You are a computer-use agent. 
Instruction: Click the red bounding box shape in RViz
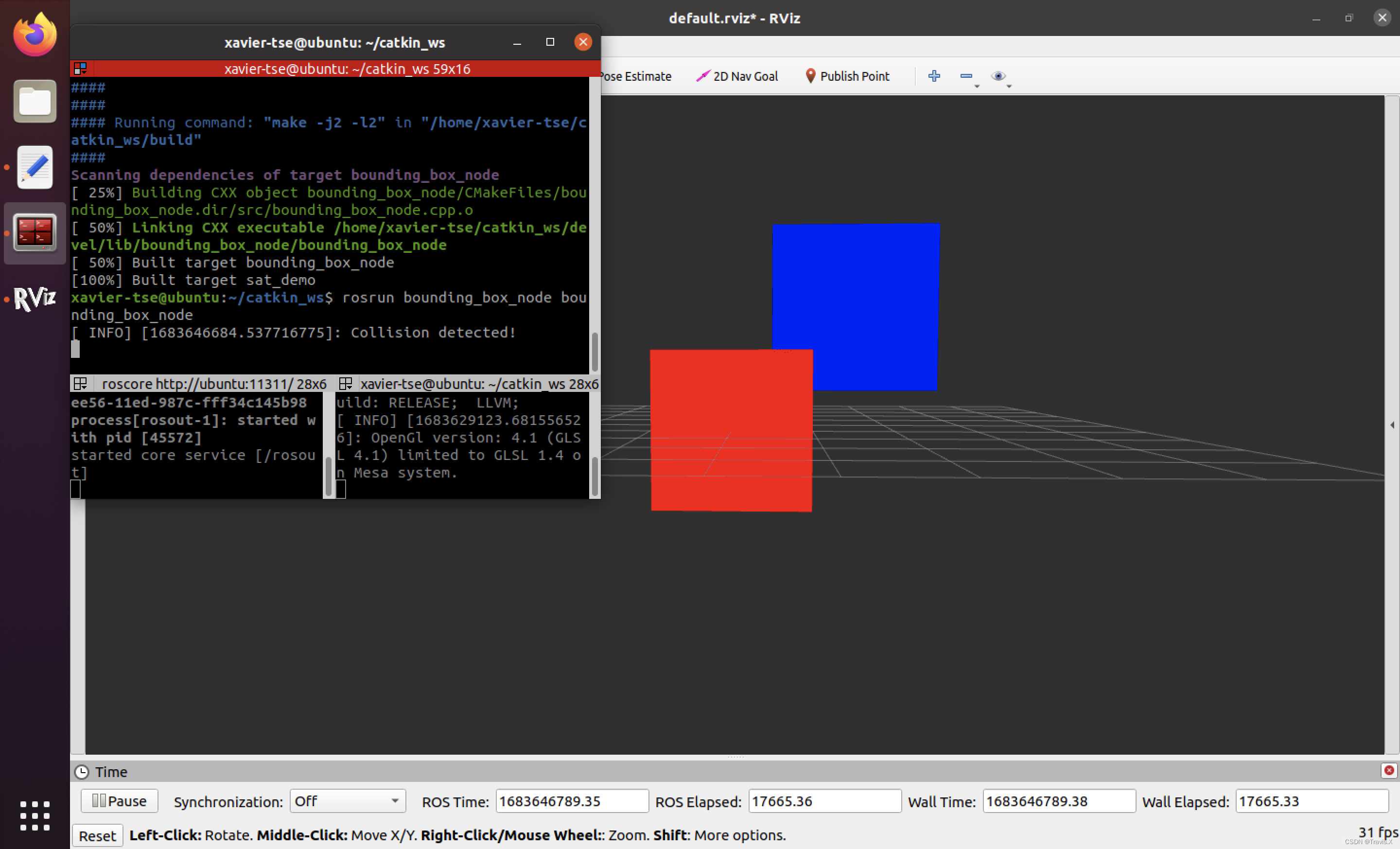730,430
